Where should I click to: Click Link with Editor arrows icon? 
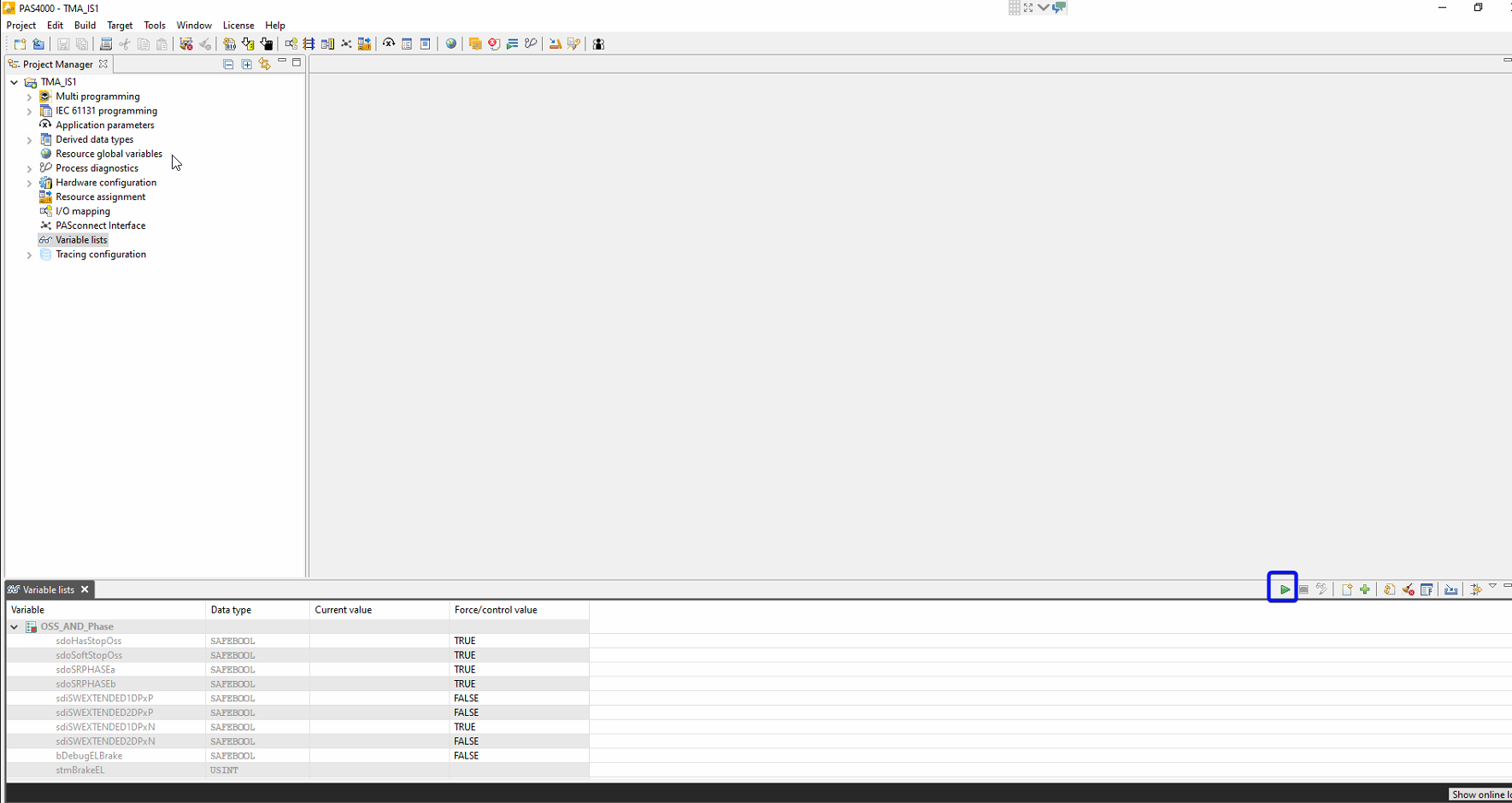tap(265, 64)
